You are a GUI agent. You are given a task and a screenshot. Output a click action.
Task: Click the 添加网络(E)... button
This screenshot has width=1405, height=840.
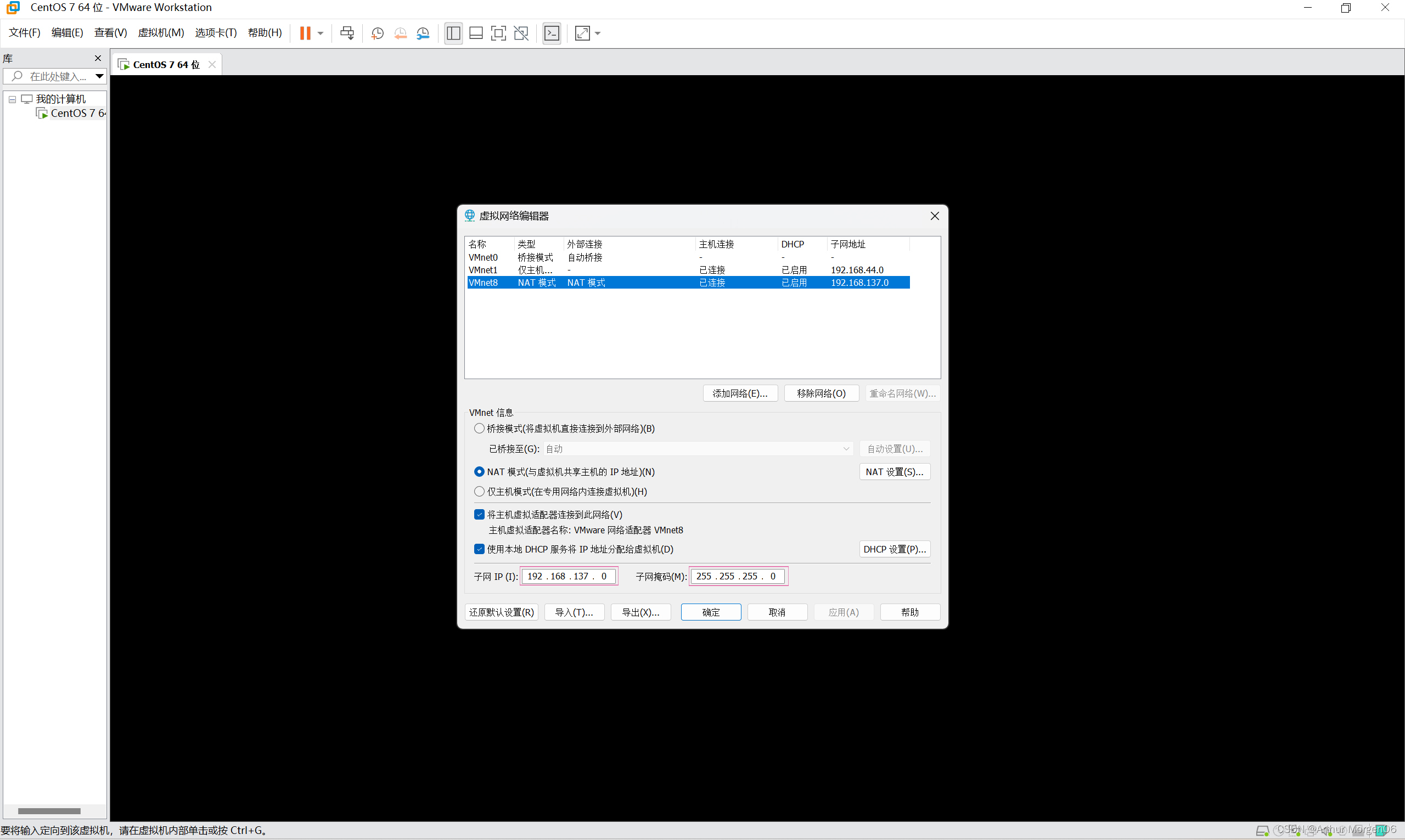click(x=740, y=393)
